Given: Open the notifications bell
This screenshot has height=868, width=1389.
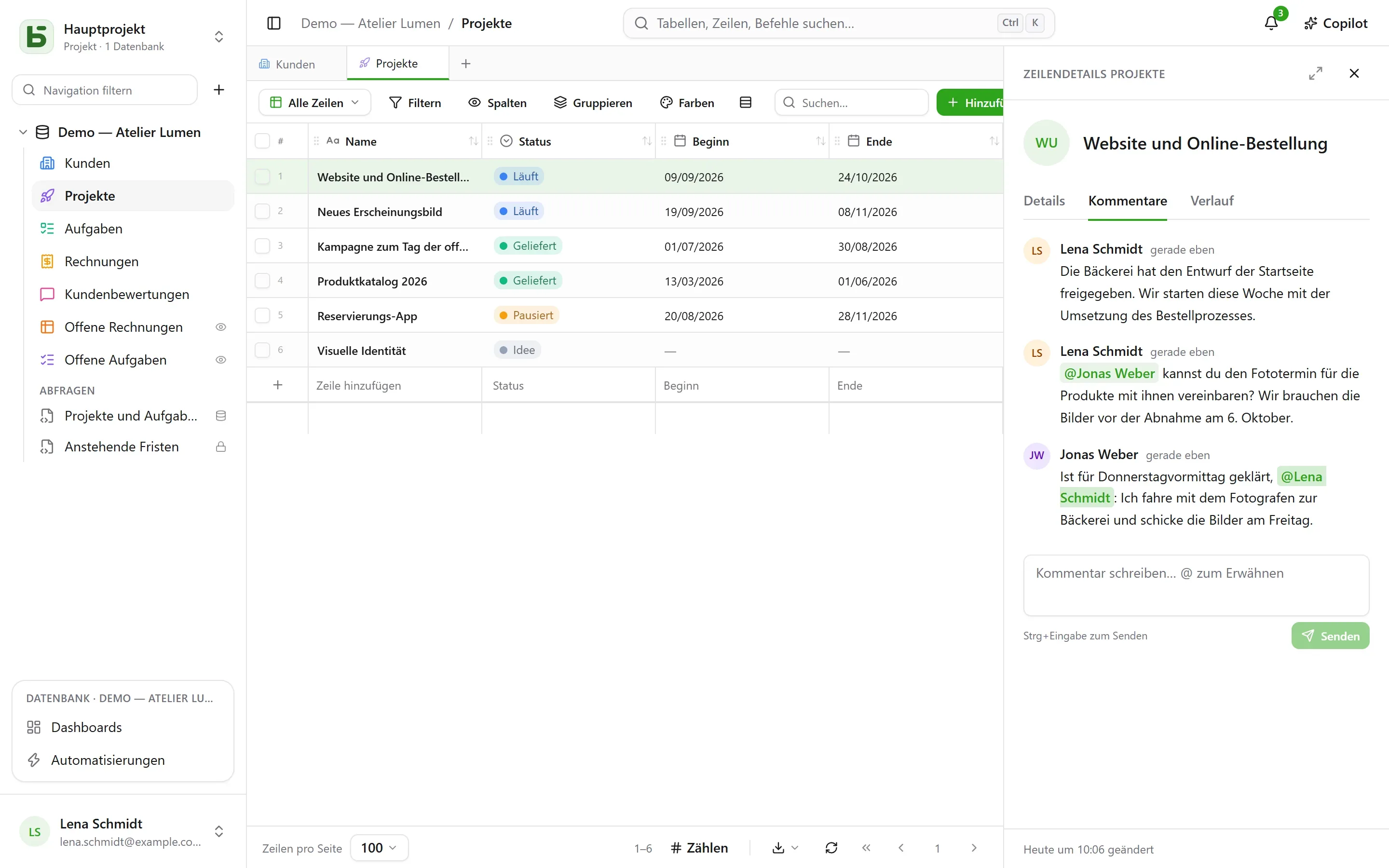Looking at the screenshot, I should (1271, 23).
